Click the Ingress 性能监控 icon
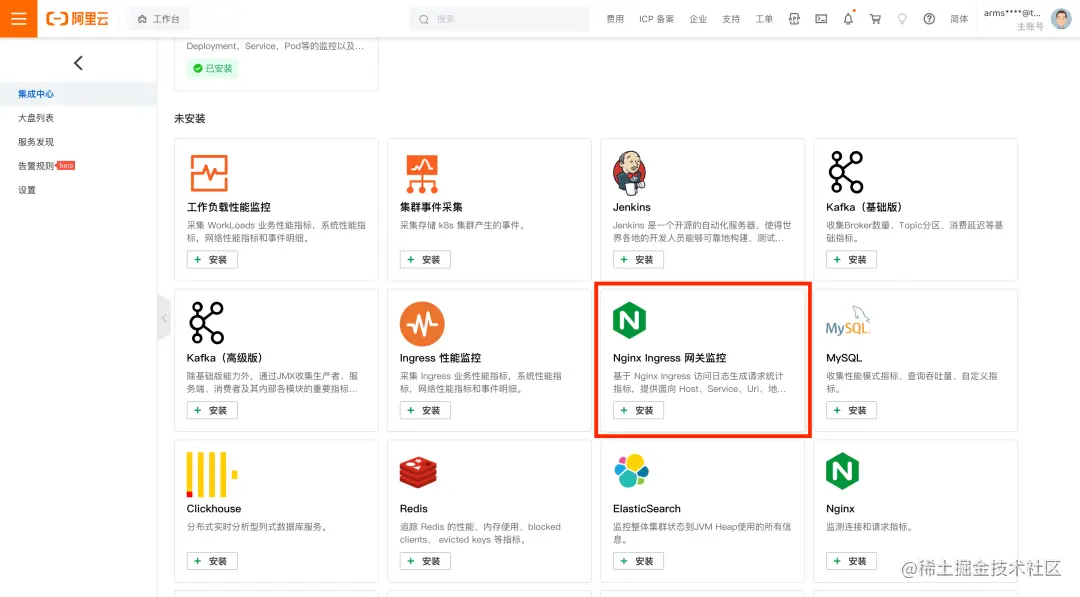This screenshot has width=1080, height=597. pos(422,324)
